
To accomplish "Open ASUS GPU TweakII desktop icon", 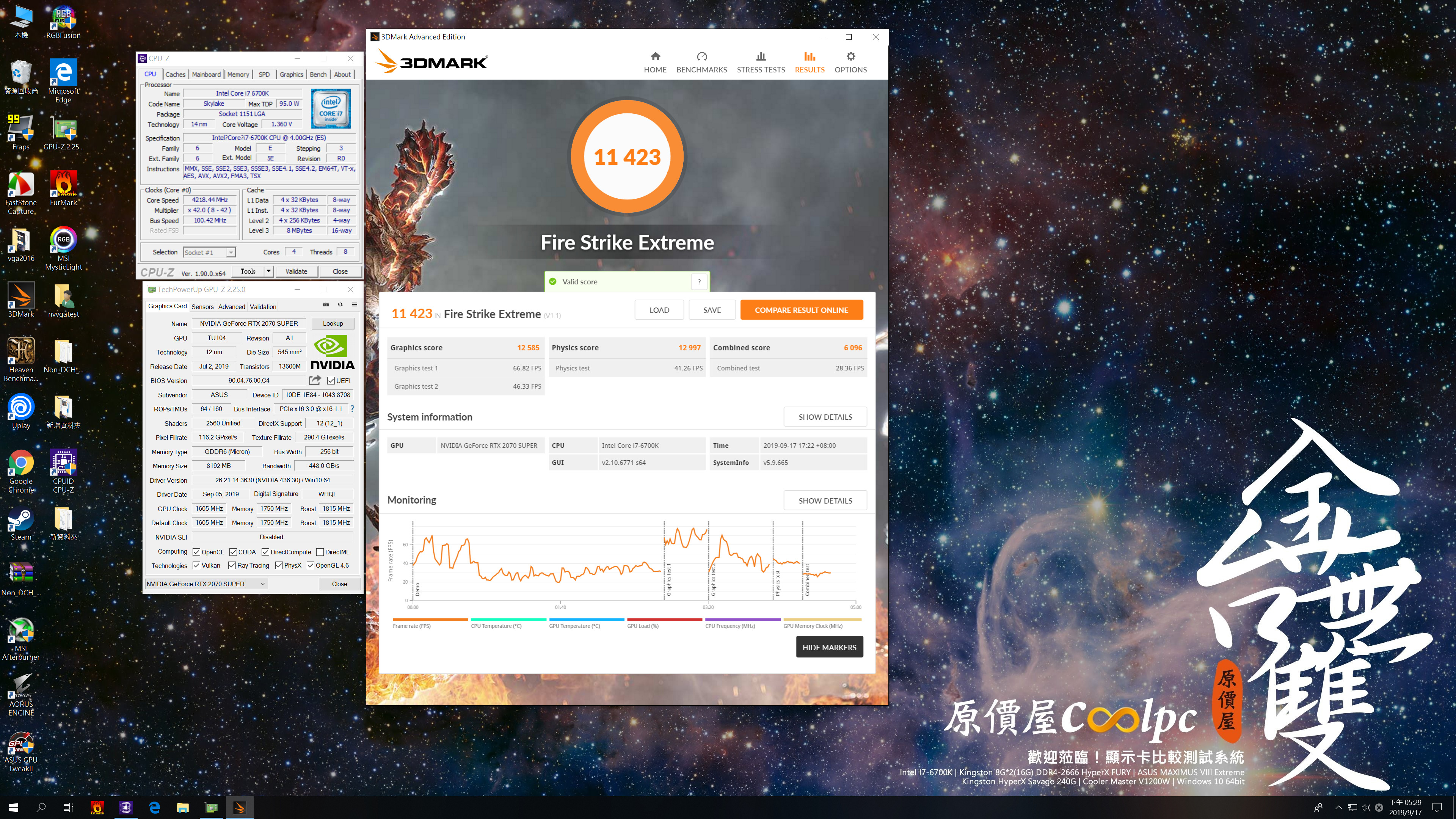I will [x=21, y=751].
